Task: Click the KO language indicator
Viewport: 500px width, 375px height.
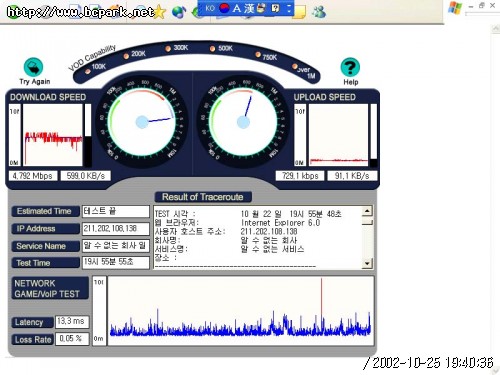Action: point(210,8)
